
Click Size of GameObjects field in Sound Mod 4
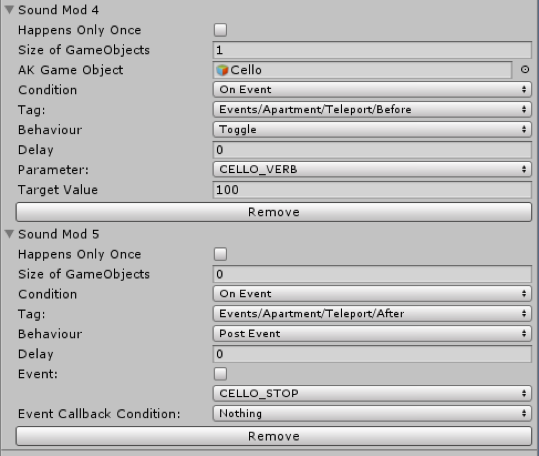pos(372,50)
